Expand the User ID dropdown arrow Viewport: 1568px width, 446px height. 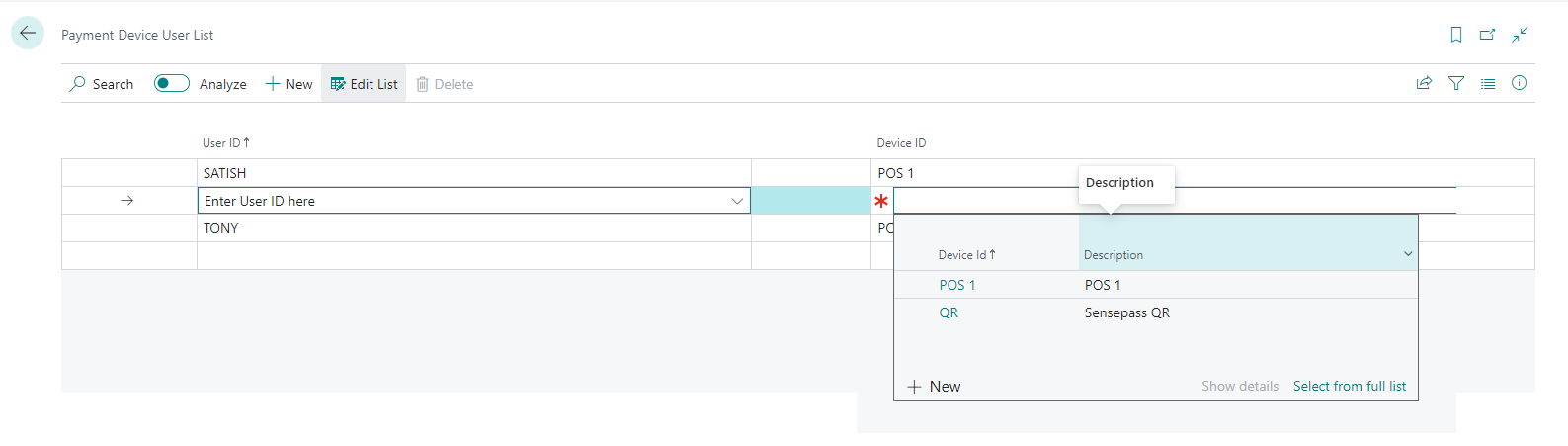pyautogui.click(x=737, y=201)
